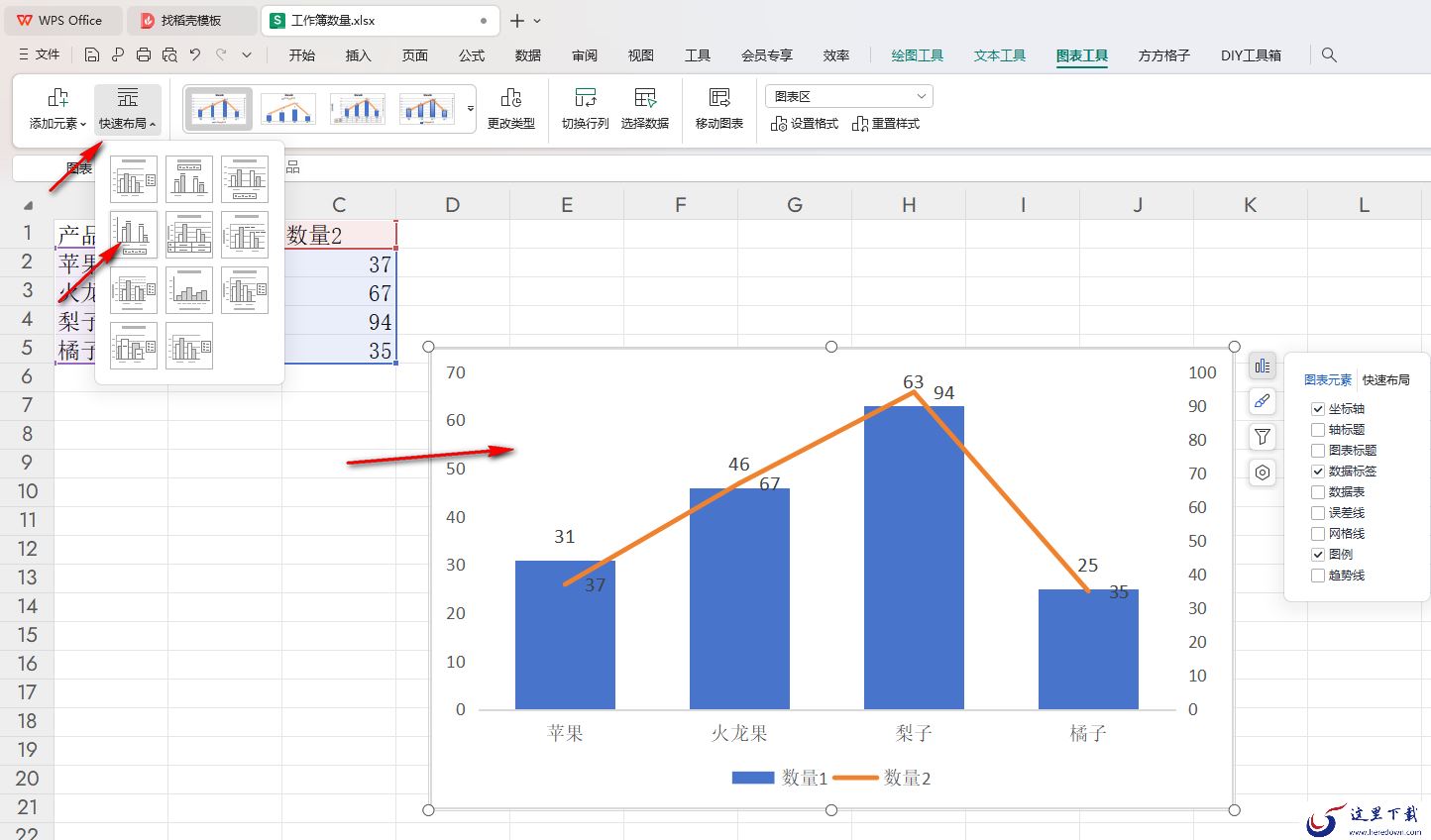This screenshot has width=1431, height=840.
Task: Switch to the Home (开始) tab
Action: point(302,55)
